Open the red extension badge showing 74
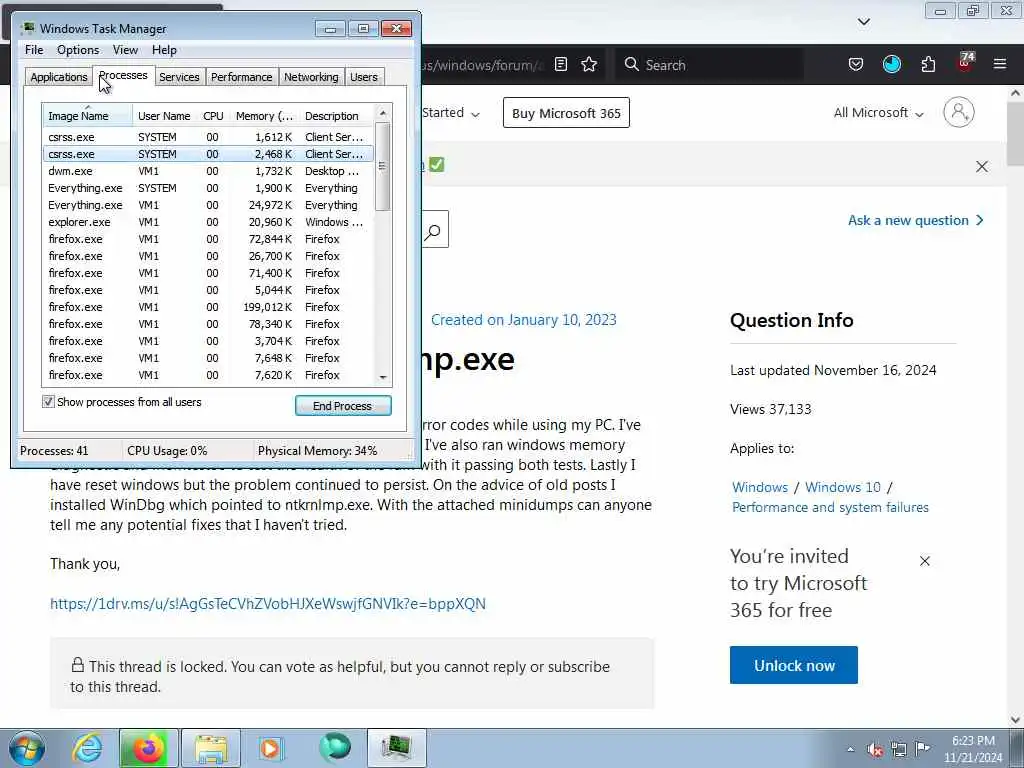 point(965,63)
